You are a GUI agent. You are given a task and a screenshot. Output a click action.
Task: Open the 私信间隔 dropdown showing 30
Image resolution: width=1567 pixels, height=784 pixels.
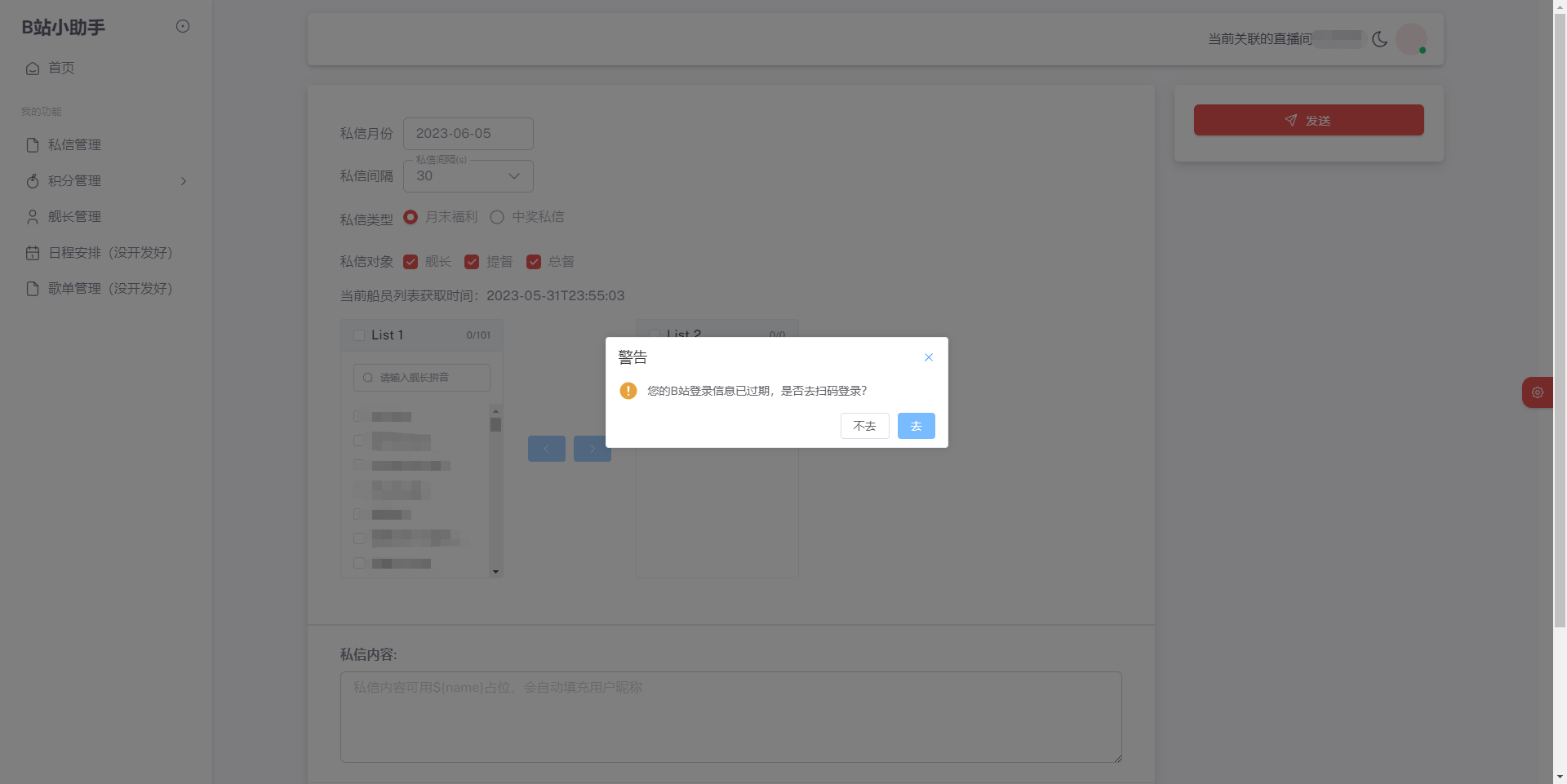[468, 176]
